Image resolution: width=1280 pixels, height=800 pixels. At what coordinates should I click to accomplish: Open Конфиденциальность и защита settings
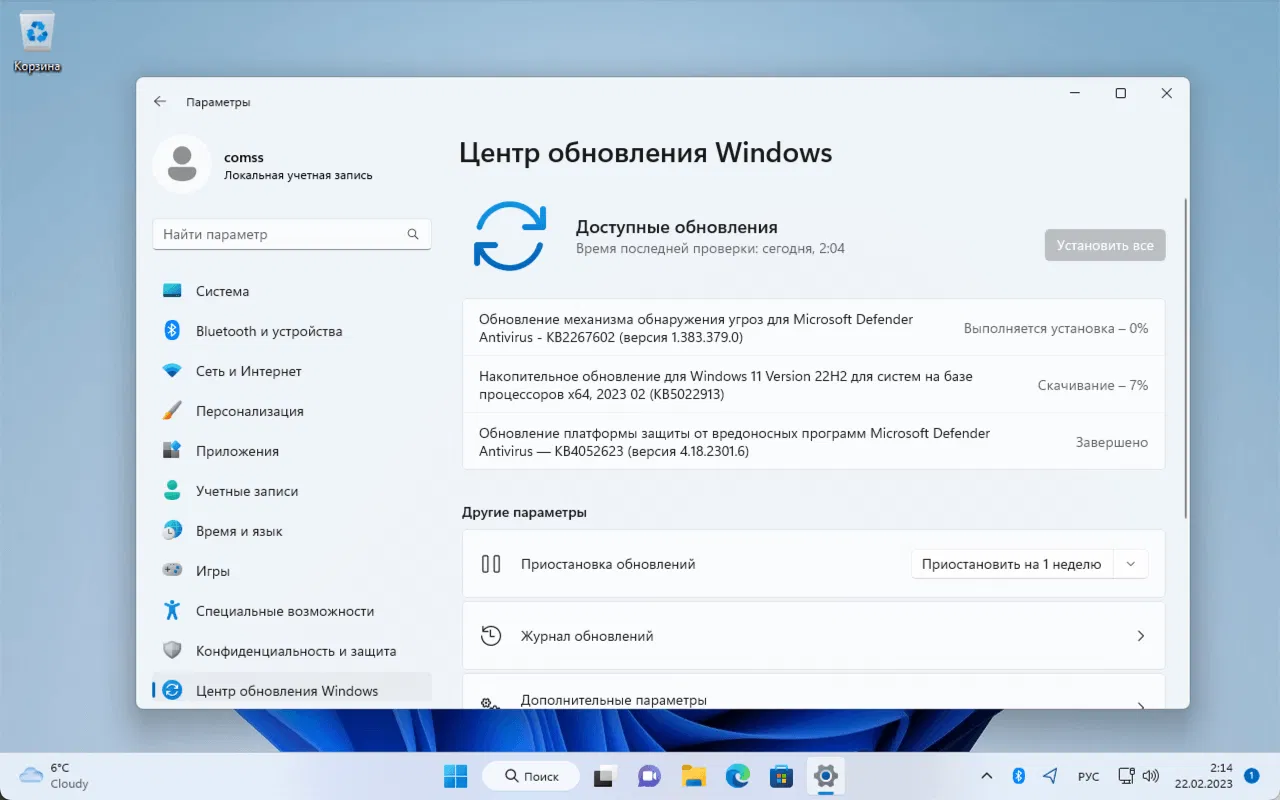[x=292, y=651]
